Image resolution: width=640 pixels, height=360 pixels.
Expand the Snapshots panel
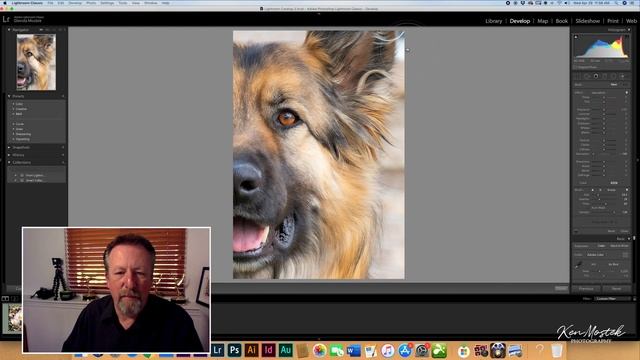(9, 147)
